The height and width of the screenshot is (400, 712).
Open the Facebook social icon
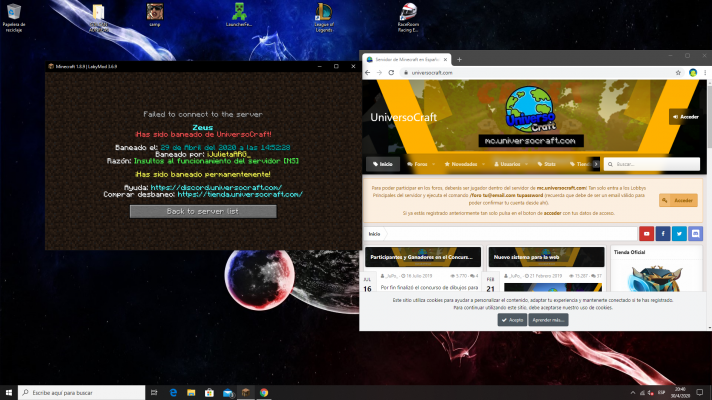[664, 234]
